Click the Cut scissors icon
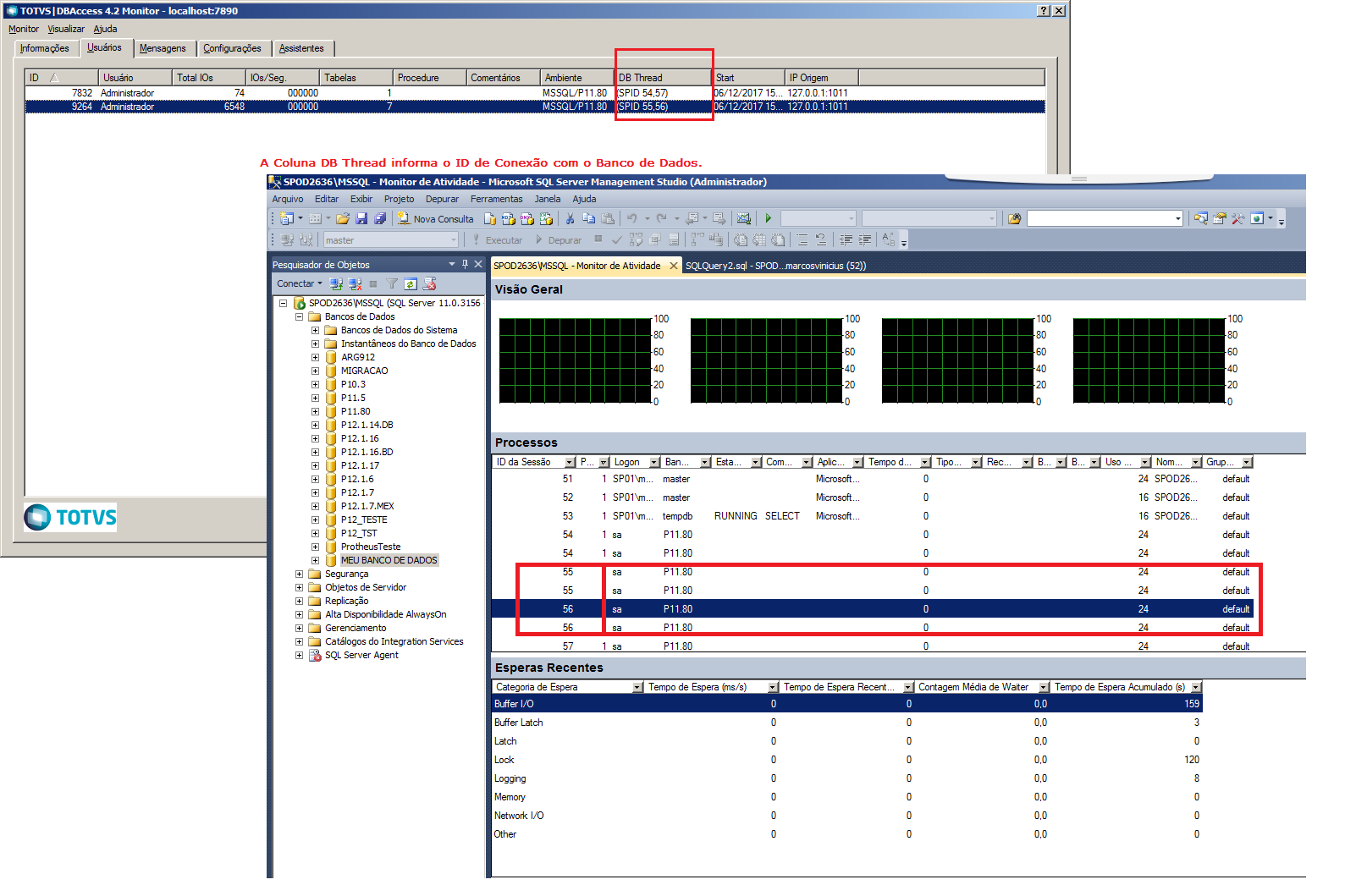This screenshot has height=896, width=1345. 570,218
